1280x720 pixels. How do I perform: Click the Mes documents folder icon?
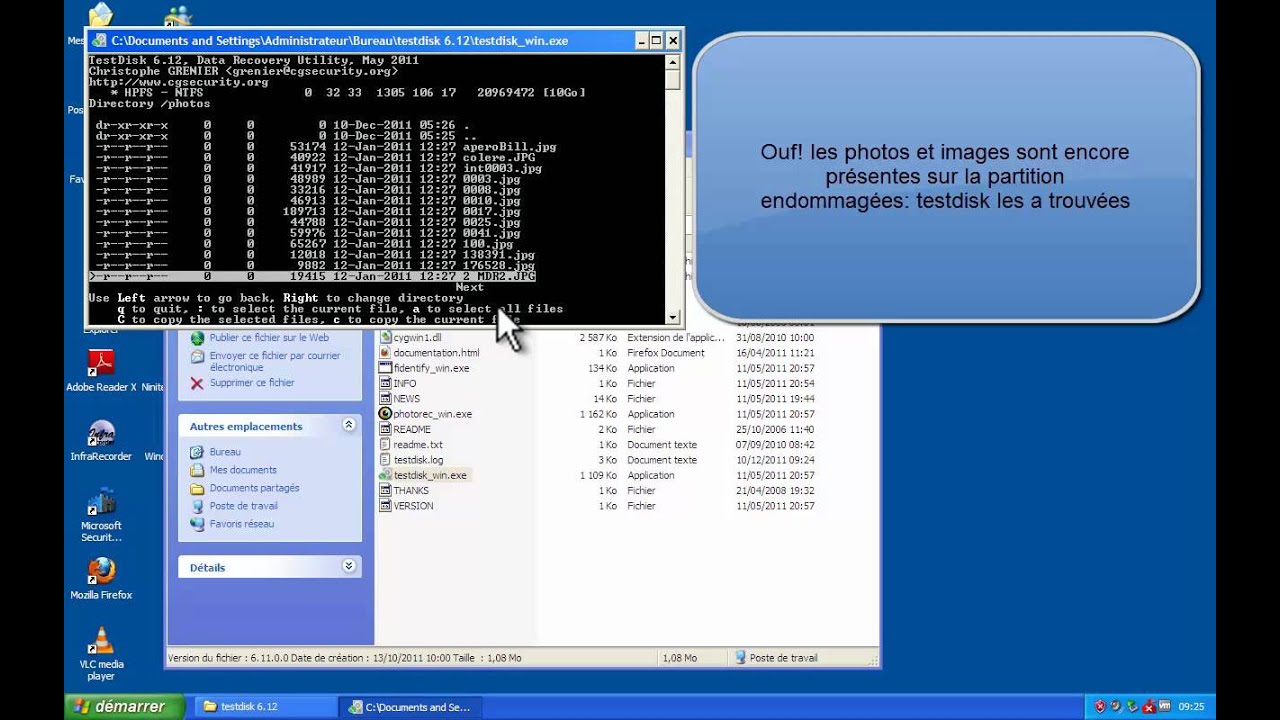(197, 470)
